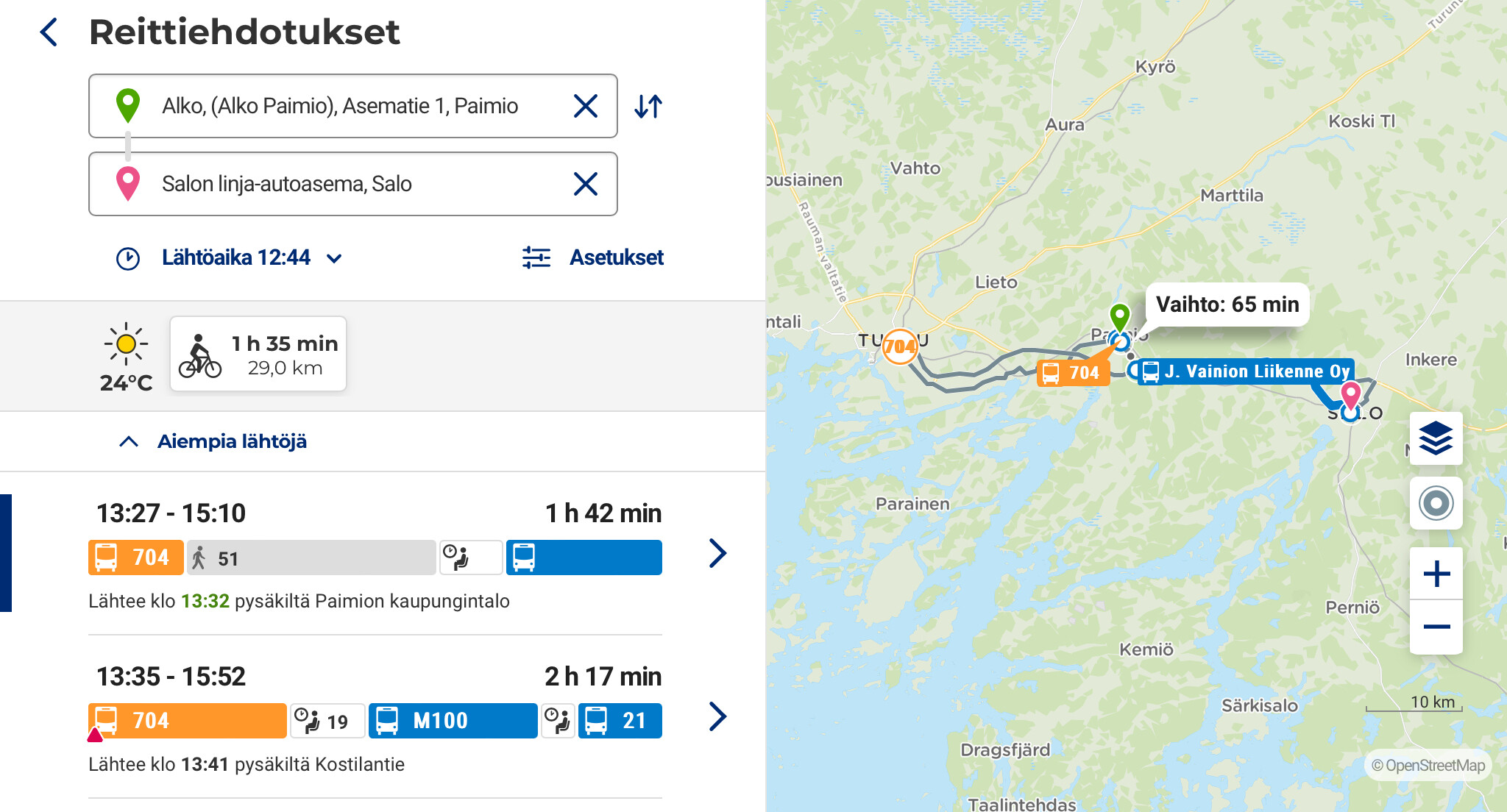The height and width of the screenshot is (812, 1507).
Task: Select the 1 h 35 min cycling option
Action: [258, 354]
